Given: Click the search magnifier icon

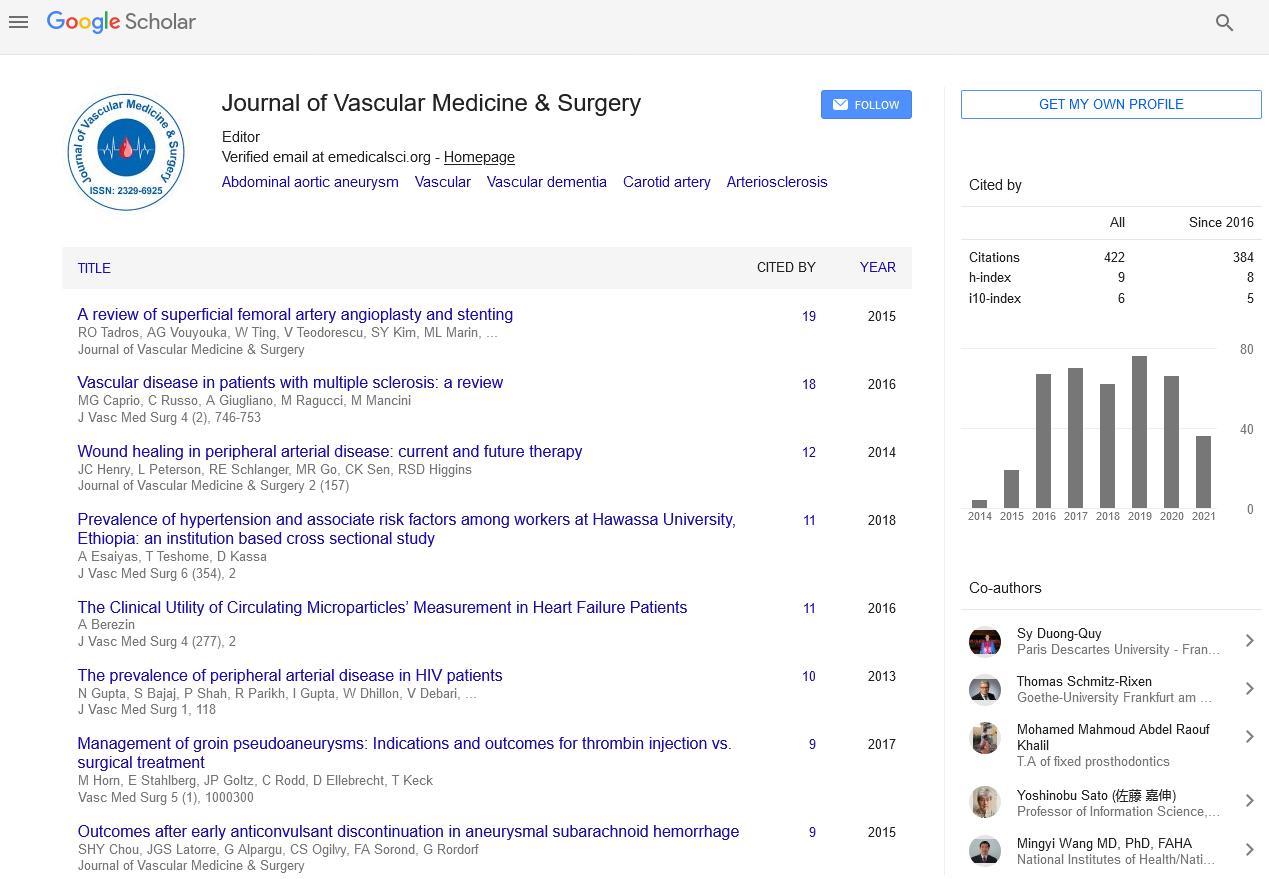Looking at the screenshot, I should [x=1224, y=23].
